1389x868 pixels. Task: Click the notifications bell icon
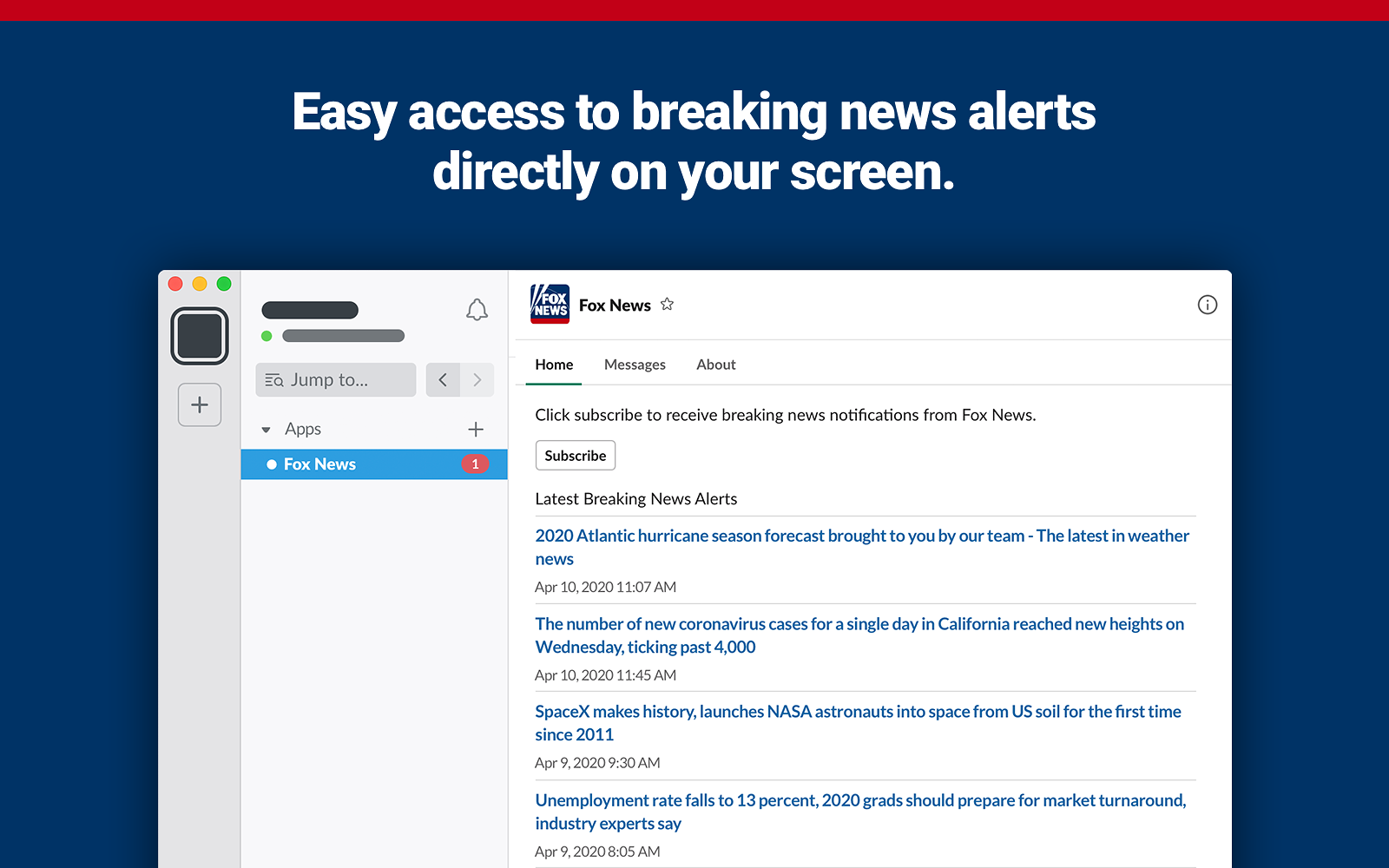pos(477,310)
